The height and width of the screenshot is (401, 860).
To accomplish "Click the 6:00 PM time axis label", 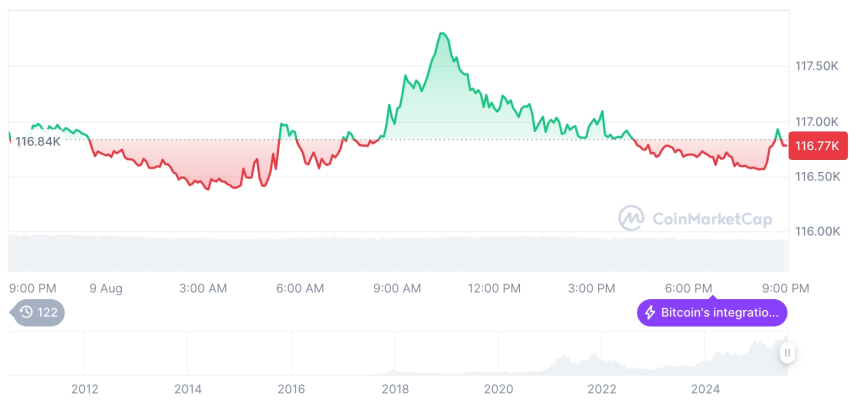I will [x=689, y=288].
